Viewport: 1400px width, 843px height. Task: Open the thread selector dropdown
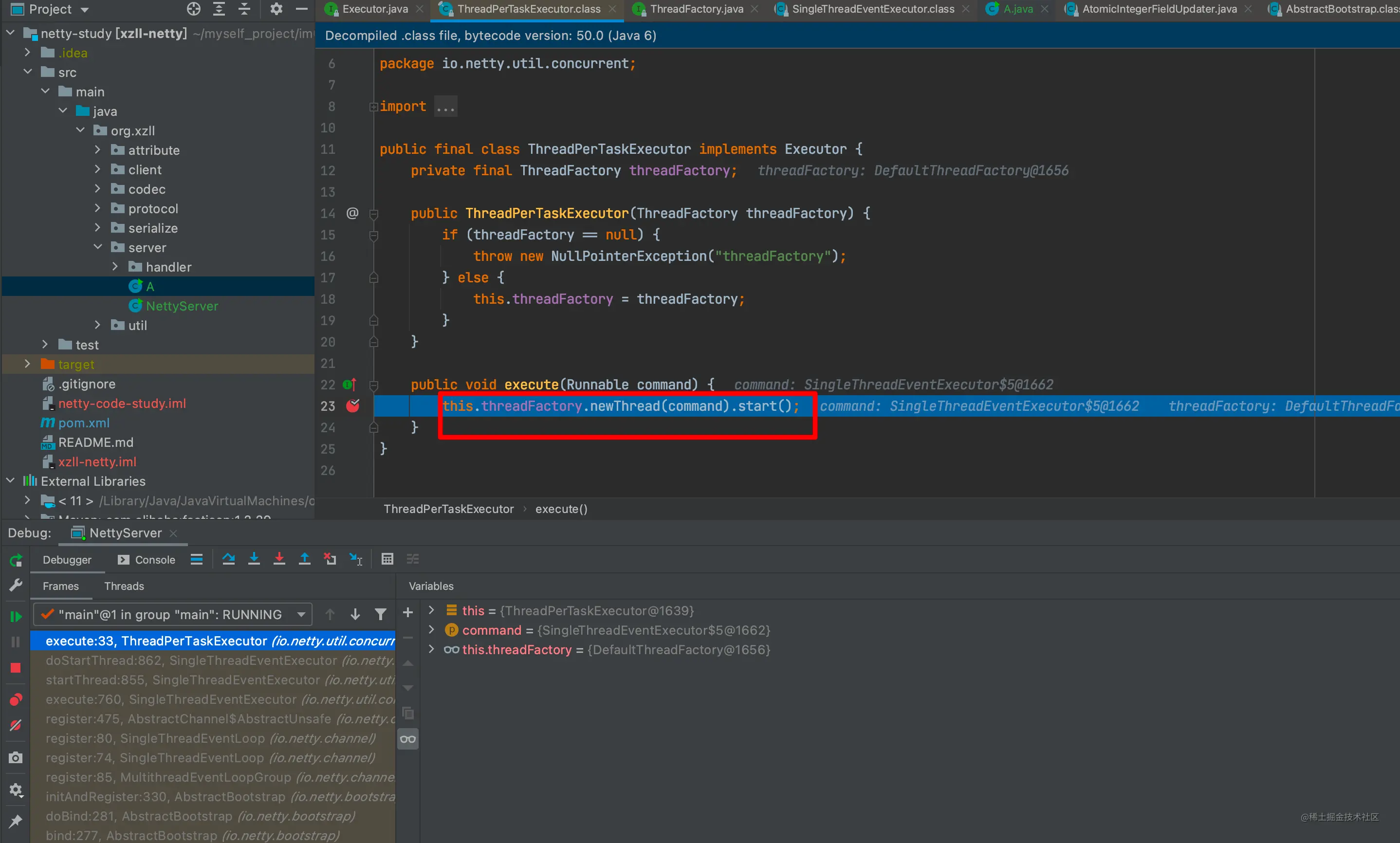[173, 615]
